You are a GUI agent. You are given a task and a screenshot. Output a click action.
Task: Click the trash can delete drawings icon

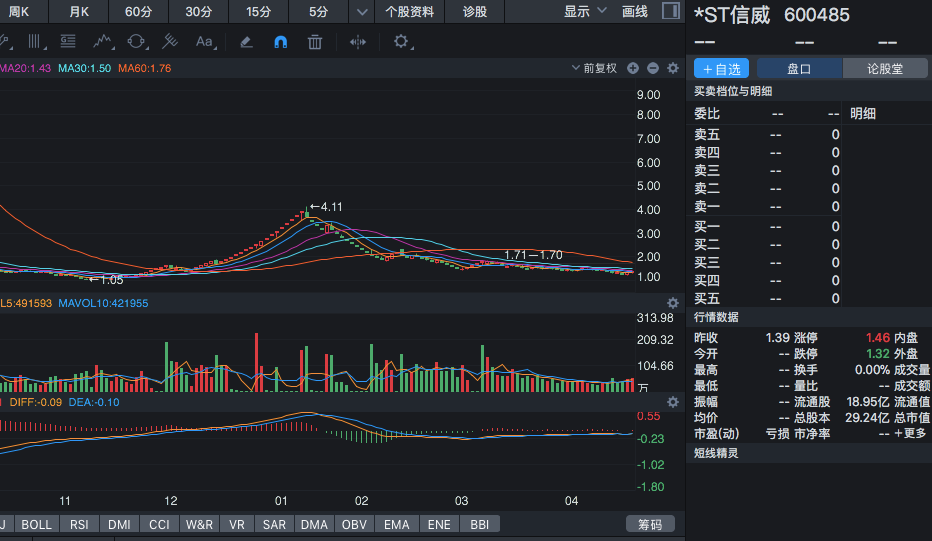click(x=315, y=42)
